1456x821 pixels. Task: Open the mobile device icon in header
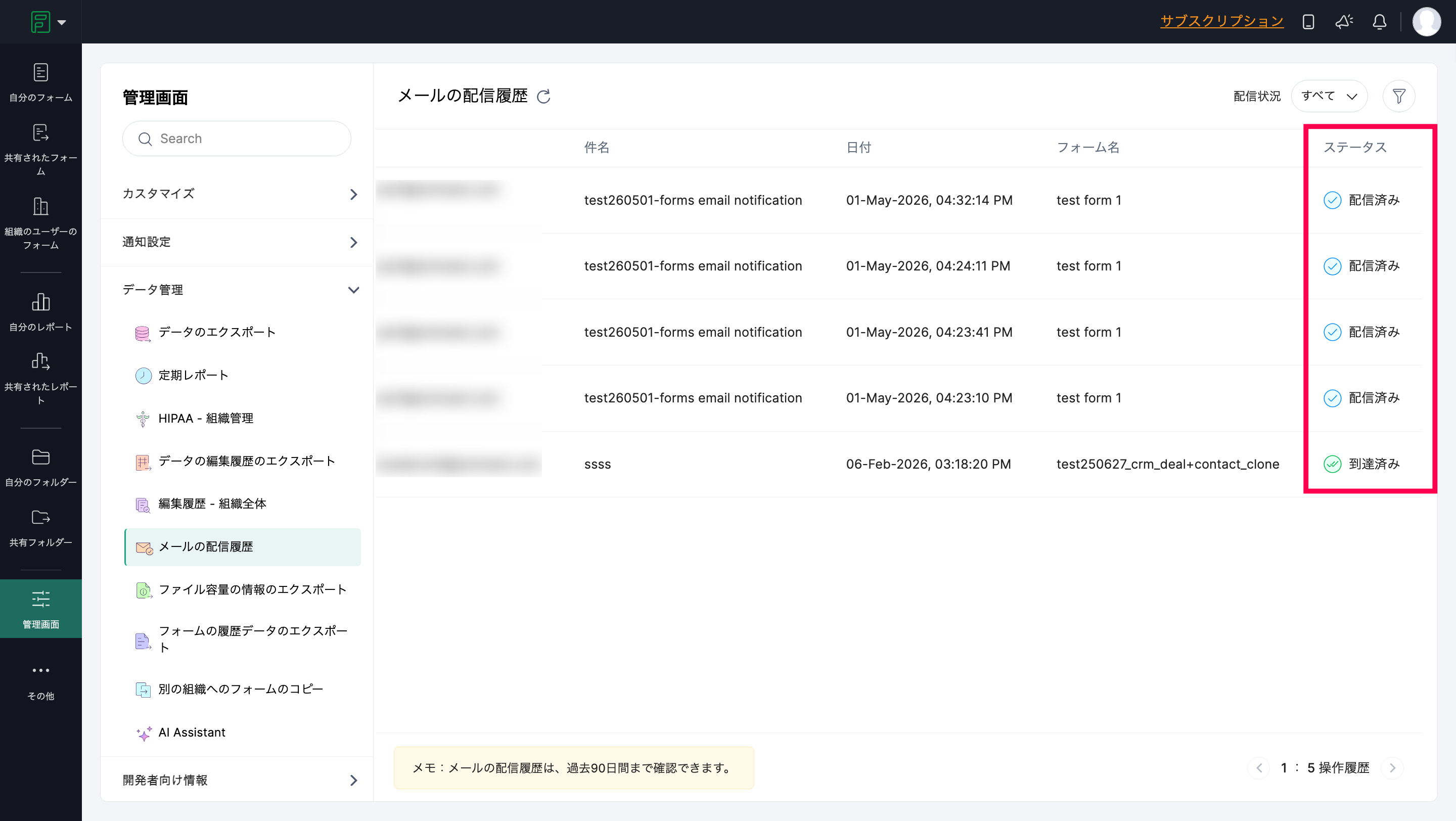(1308, 22)
